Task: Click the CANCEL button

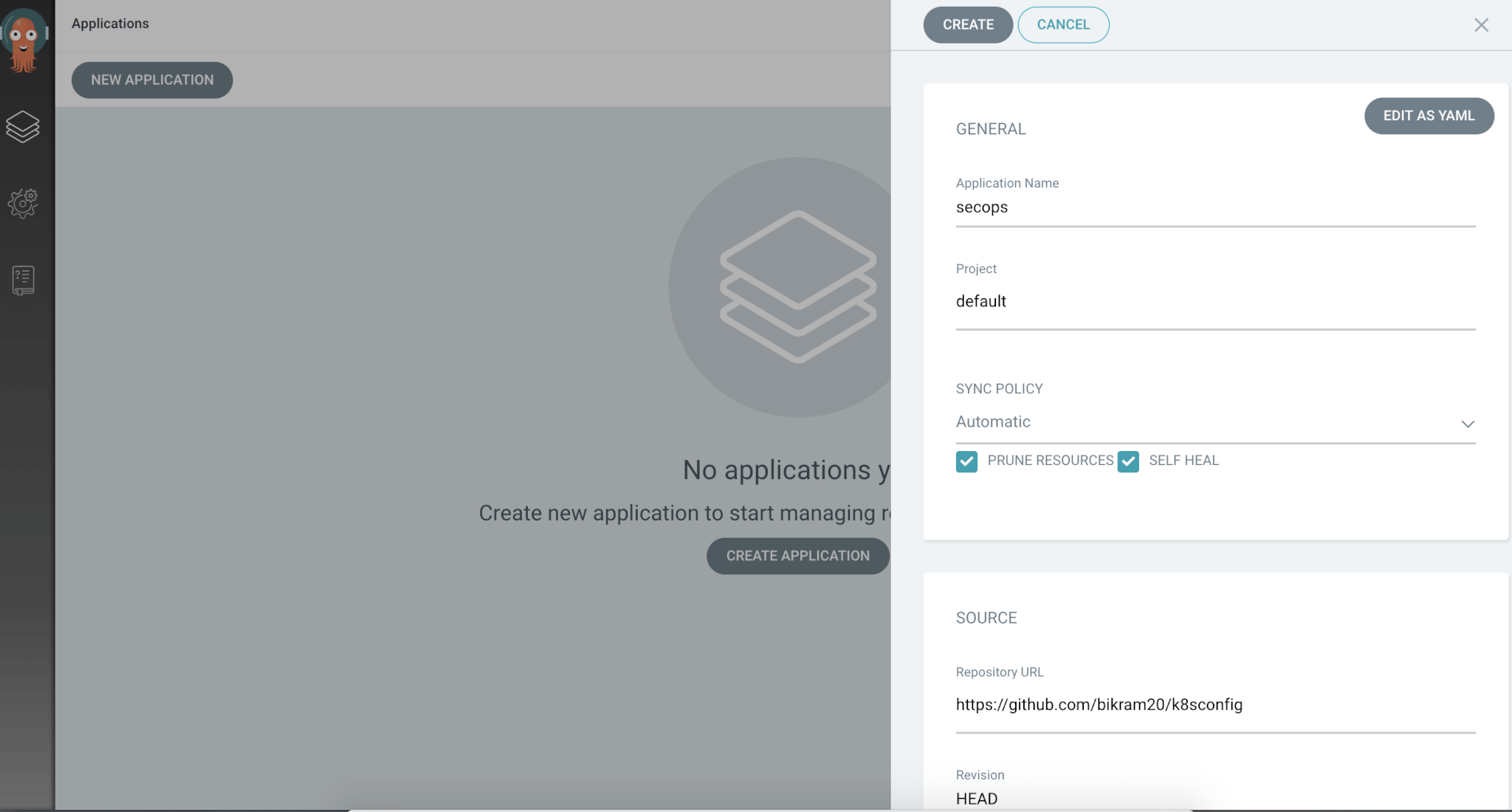Action: 1063,24
